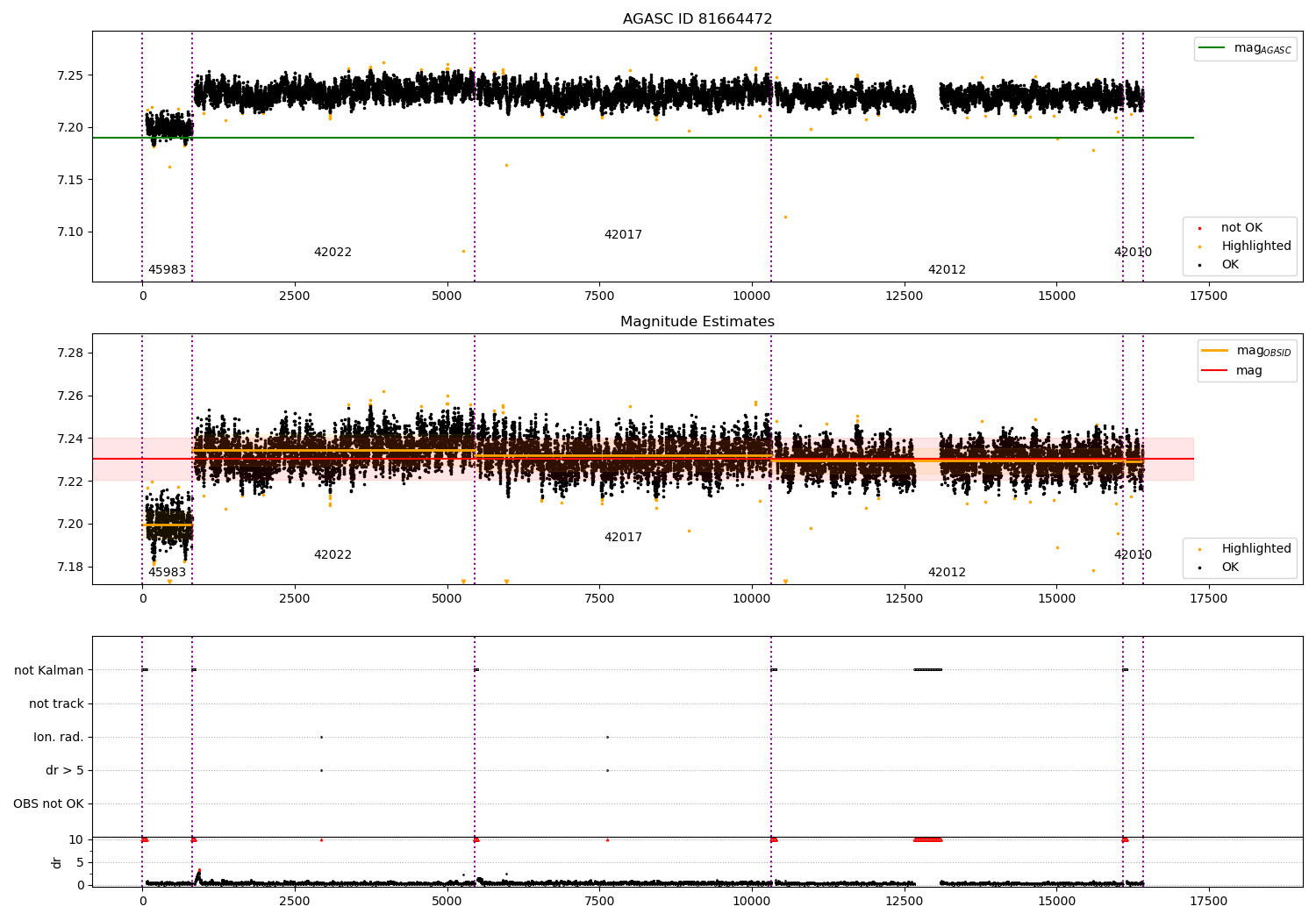
Task: Click the long red dr marker band near 12750
Action: (927, 839)
